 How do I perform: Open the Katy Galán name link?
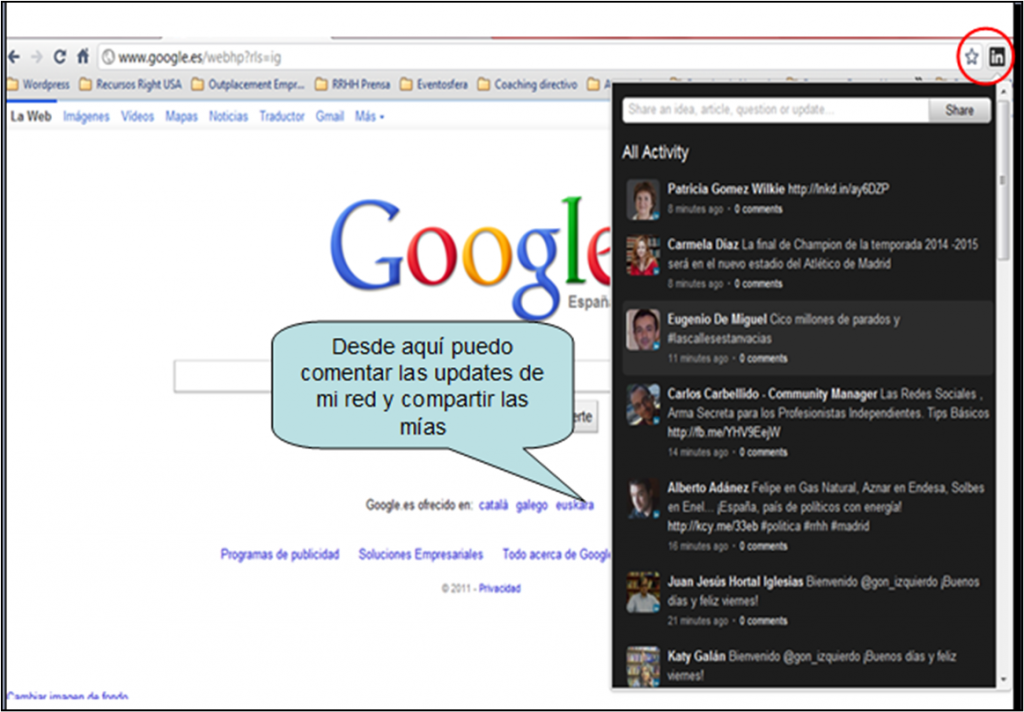[x=696, y=656]
